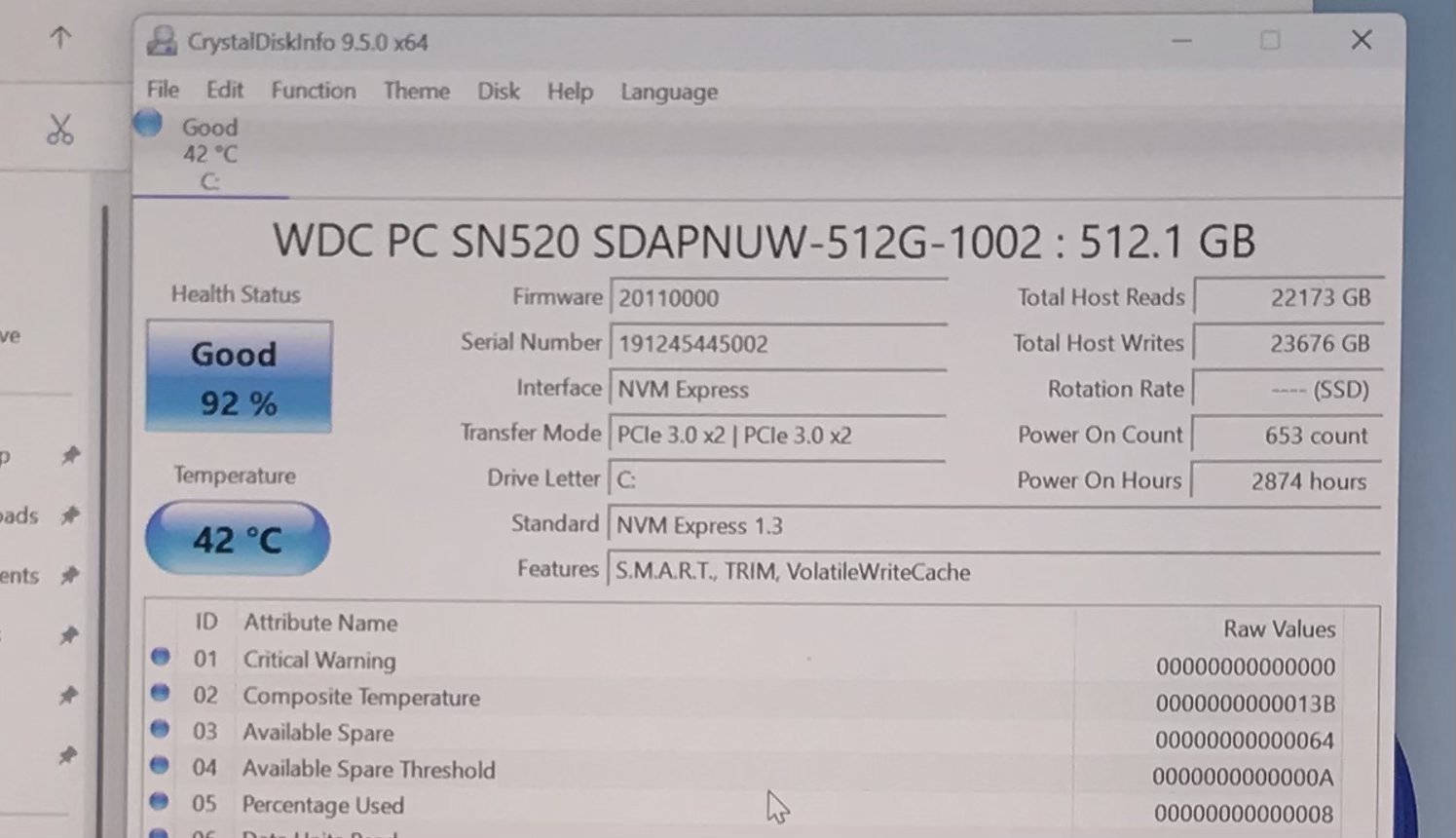This screenshot has width=1456, height=838.
Task: Click the Up arrow in the Explorer window
Action: point(60,38)
